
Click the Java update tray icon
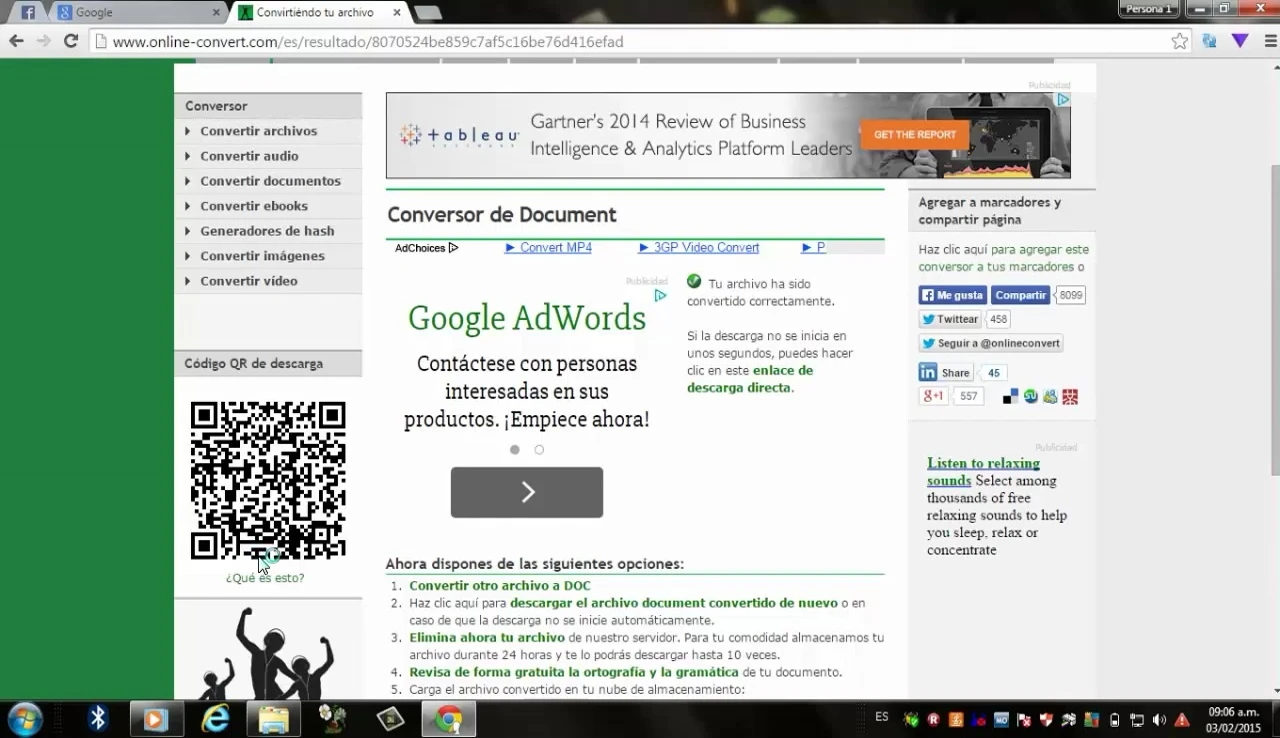(x=955, y=719)
